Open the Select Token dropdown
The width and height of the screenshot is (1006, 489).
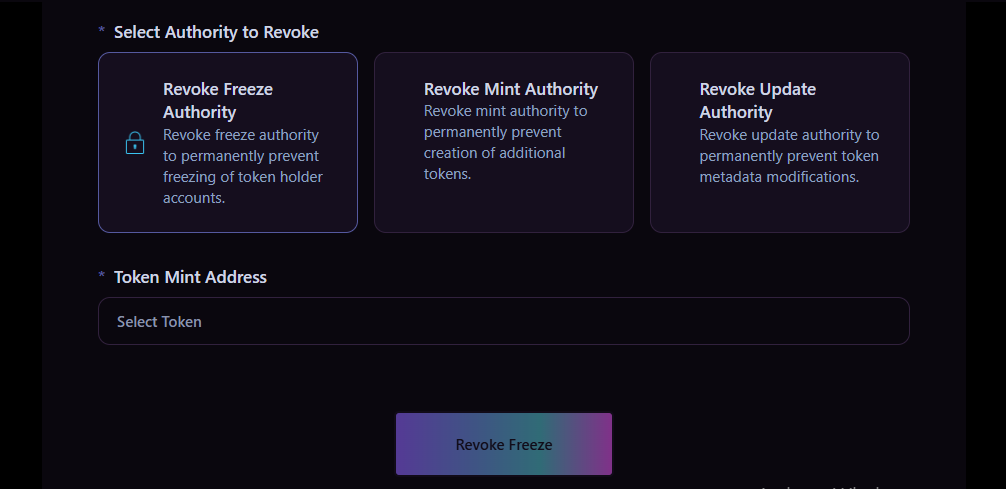[x=503, y=321]
